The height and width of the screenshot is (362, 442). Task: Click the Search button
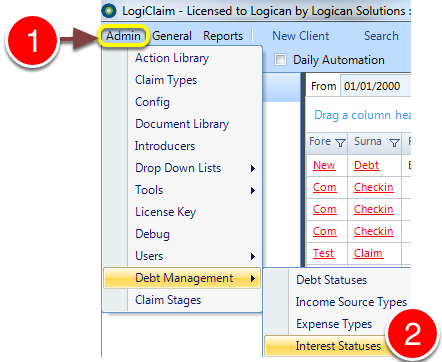[x=381, y=36]
